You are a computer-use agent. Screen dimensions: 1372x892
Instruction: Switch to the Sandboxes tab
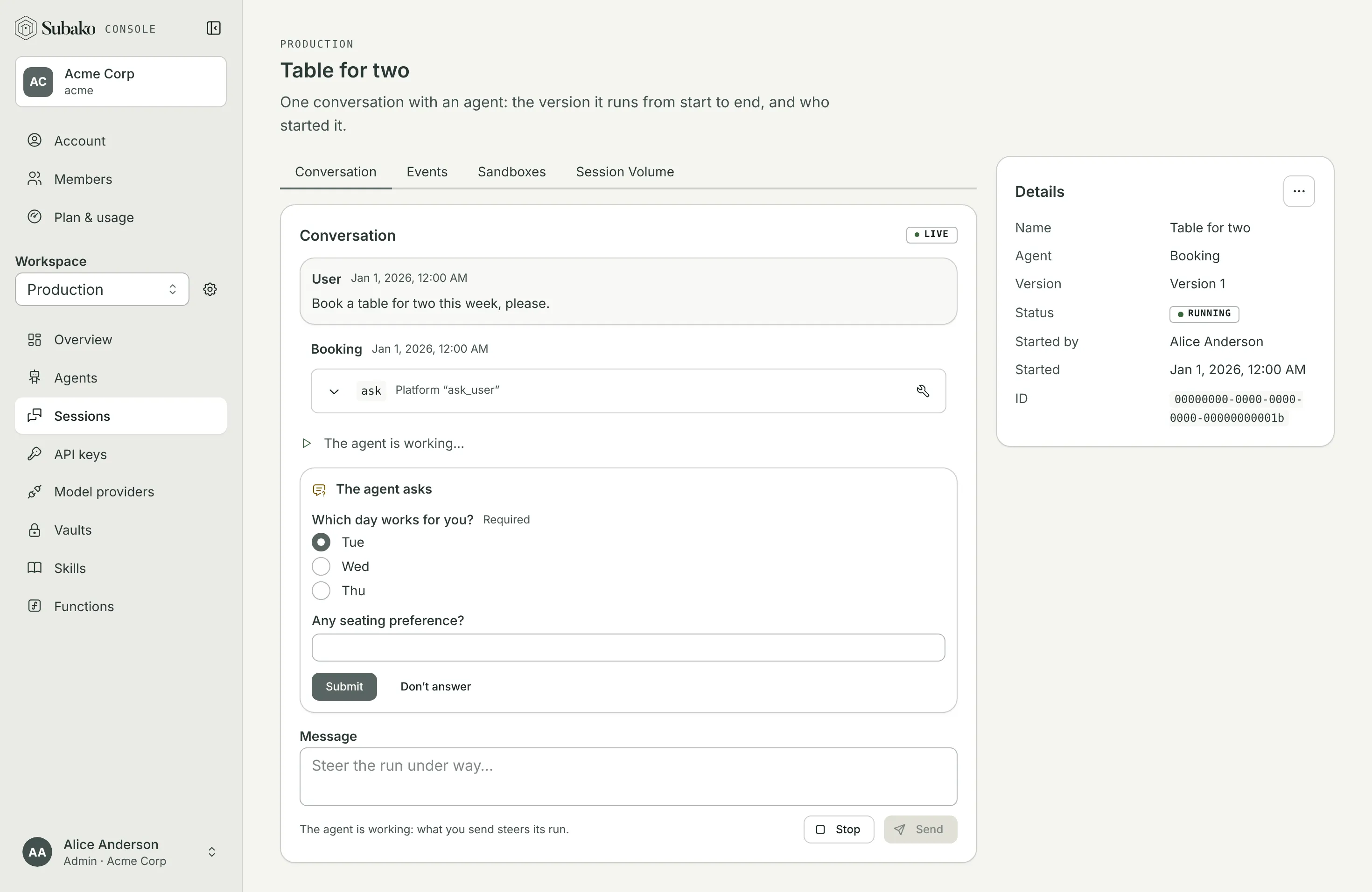[x=511, y=172]
